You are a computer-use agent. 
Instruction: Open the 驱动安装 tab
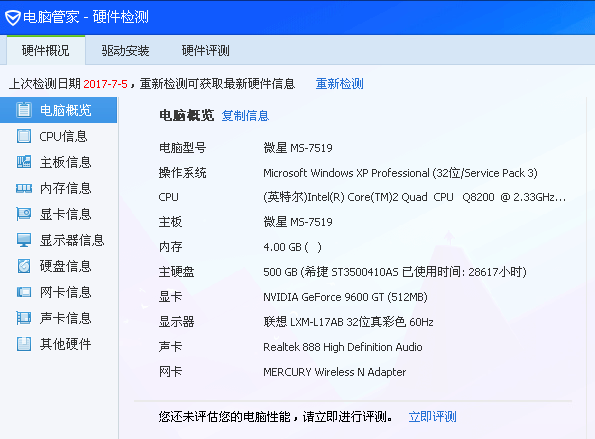(x=125, y=50)
